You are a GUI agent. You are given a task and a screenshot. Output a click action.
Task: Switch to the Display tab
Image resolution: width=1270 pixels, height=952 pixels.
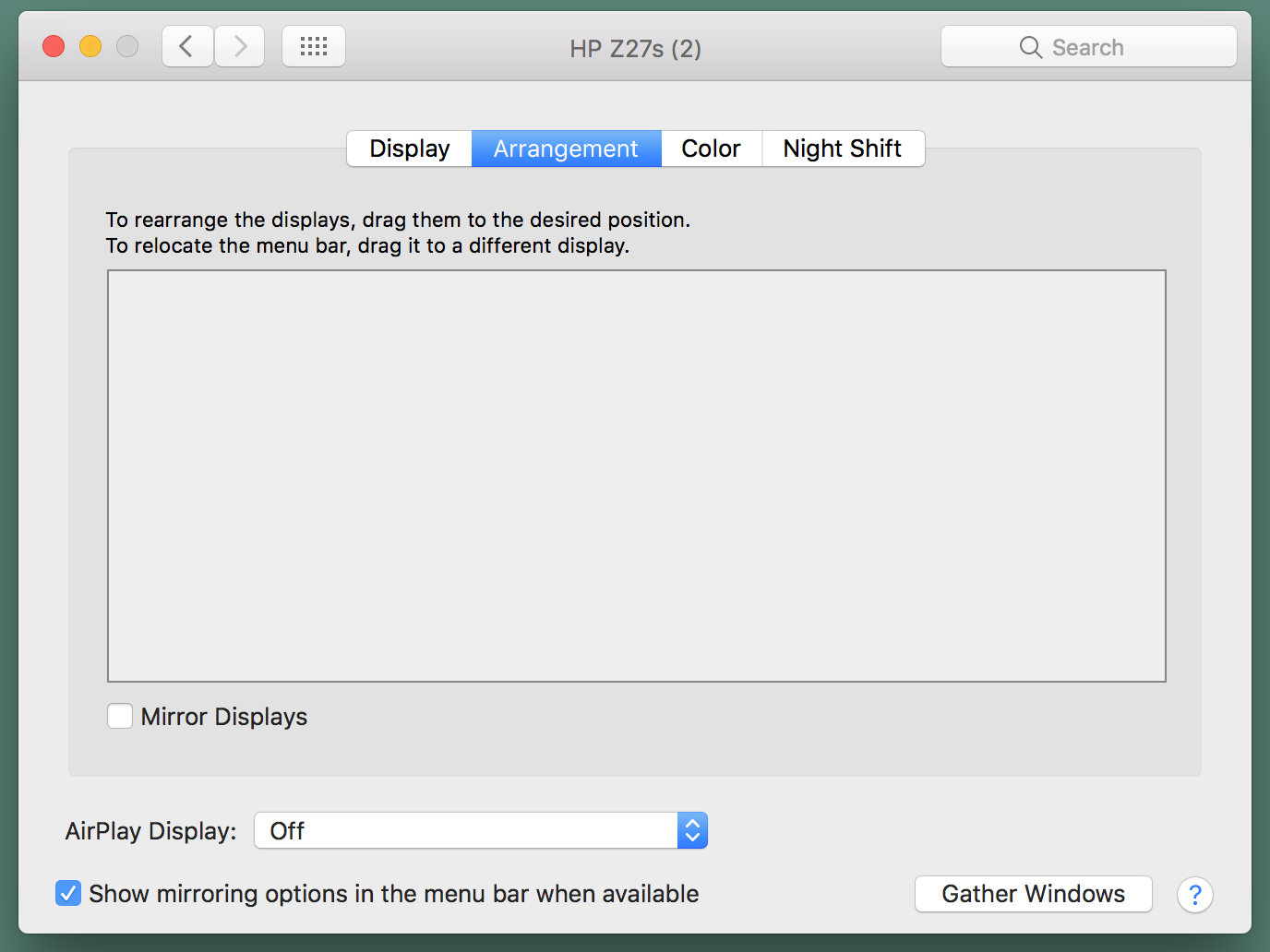pyautogui.click(x=409, y=149)
